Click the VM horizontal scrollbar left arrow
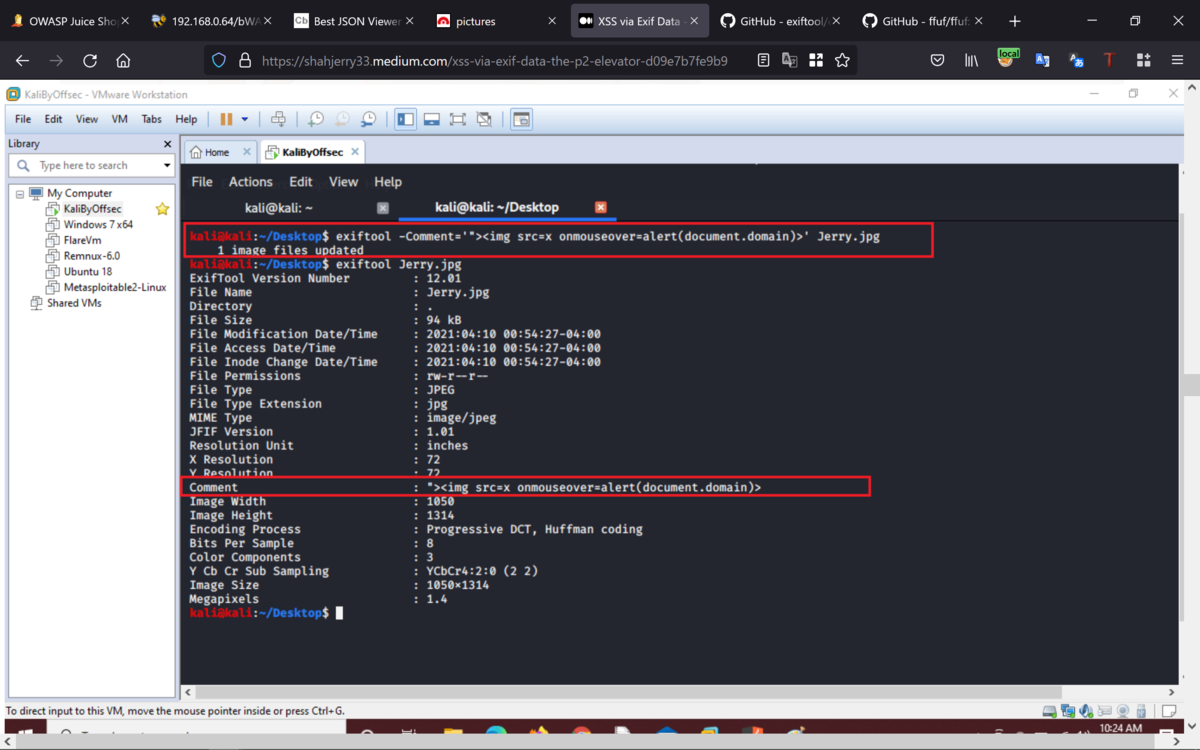1200x750 pixels. point(188,692)
